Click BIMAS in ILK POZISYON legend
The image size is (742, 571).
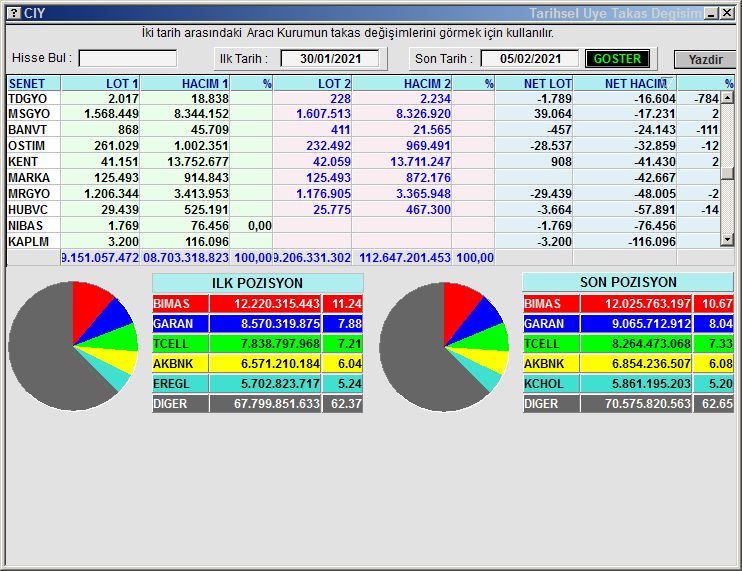(x=180, y=304)
